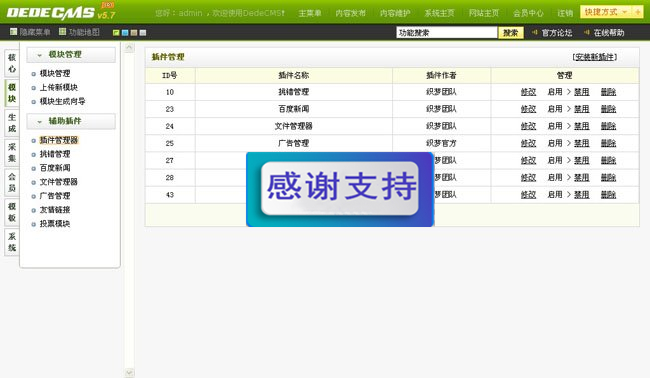
Task: Open 内容维护 in the top navigation
Action: [395, 13]
